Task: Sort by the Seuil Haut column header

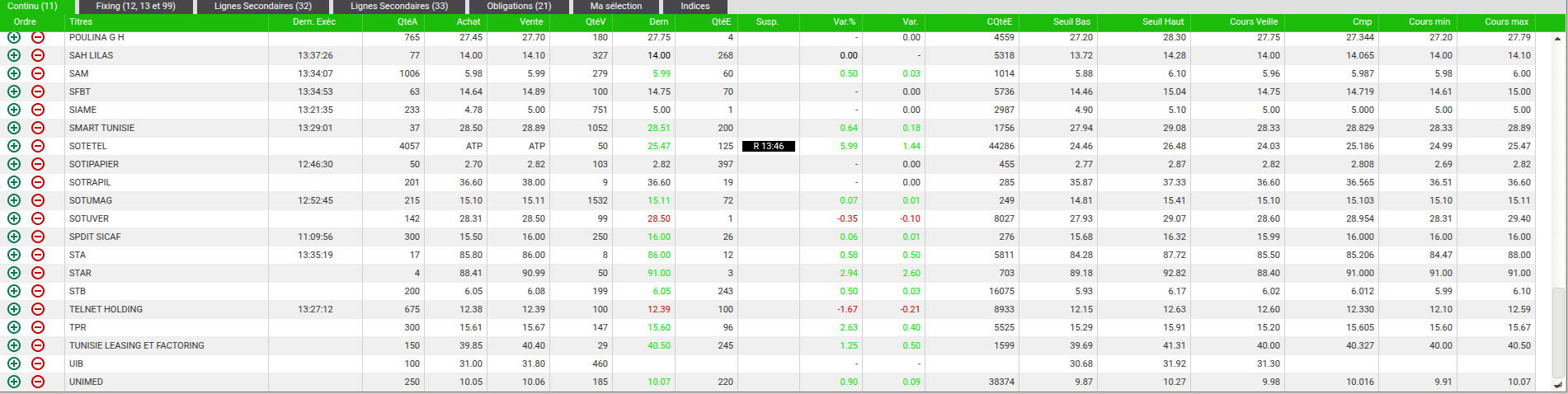Action: pyautogui.click(x=1142, y=21)
